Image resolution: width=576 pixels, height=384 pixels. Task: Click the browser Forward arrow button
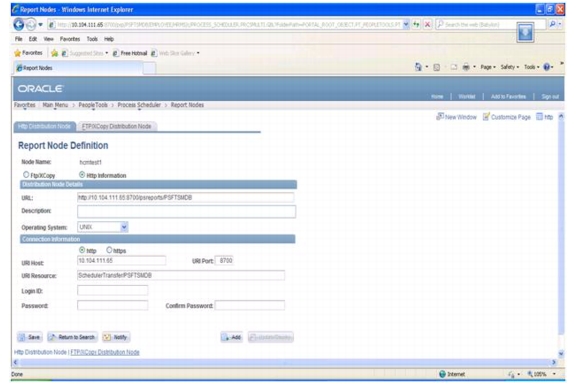click(31, 24)
